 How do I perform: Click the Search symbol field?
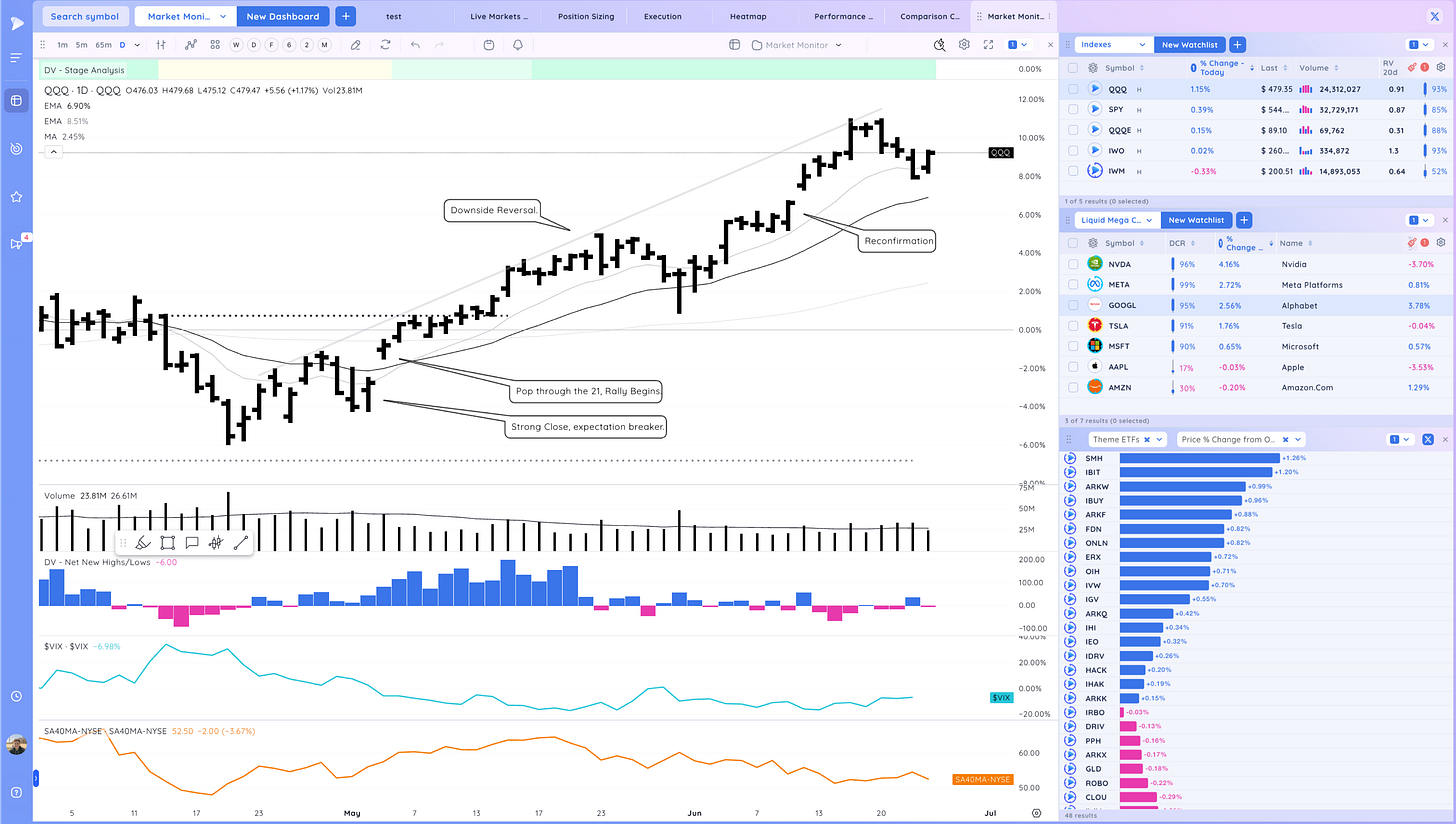(85, 16)
